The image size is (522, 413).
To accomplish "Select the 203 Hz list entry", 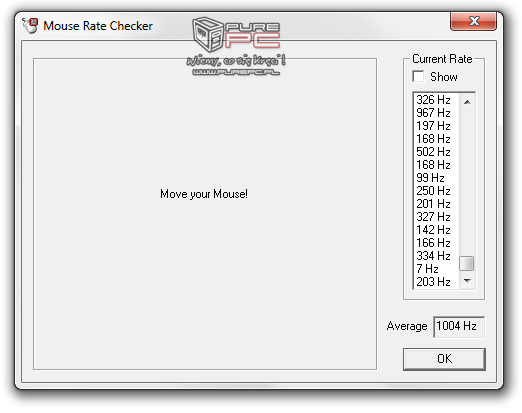I will tap(436, 282).
